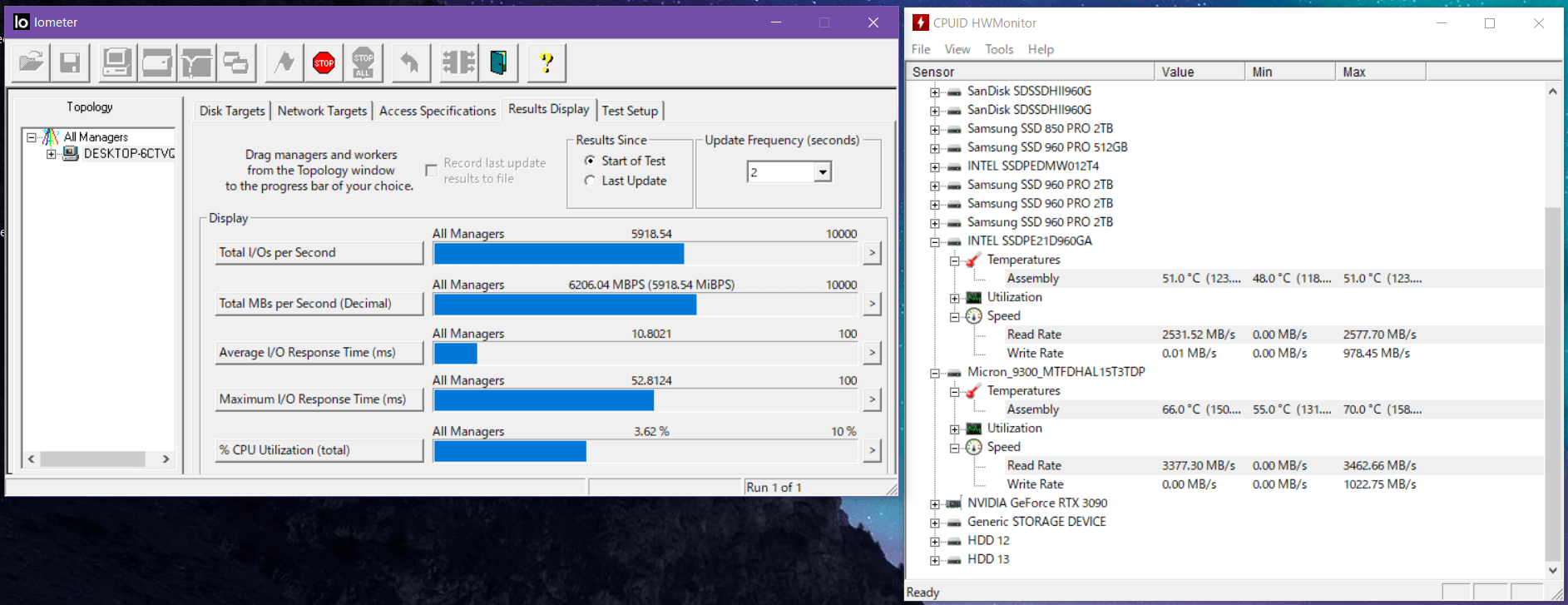
Task: Open the Test Setup tab
Action: pyautogui.click(x=630, y=111)
